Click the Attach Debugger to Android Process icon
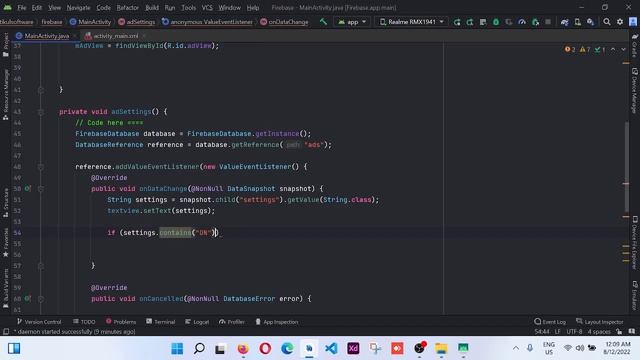The height and width of the screenshot is (360, 640). pos(535,22)
